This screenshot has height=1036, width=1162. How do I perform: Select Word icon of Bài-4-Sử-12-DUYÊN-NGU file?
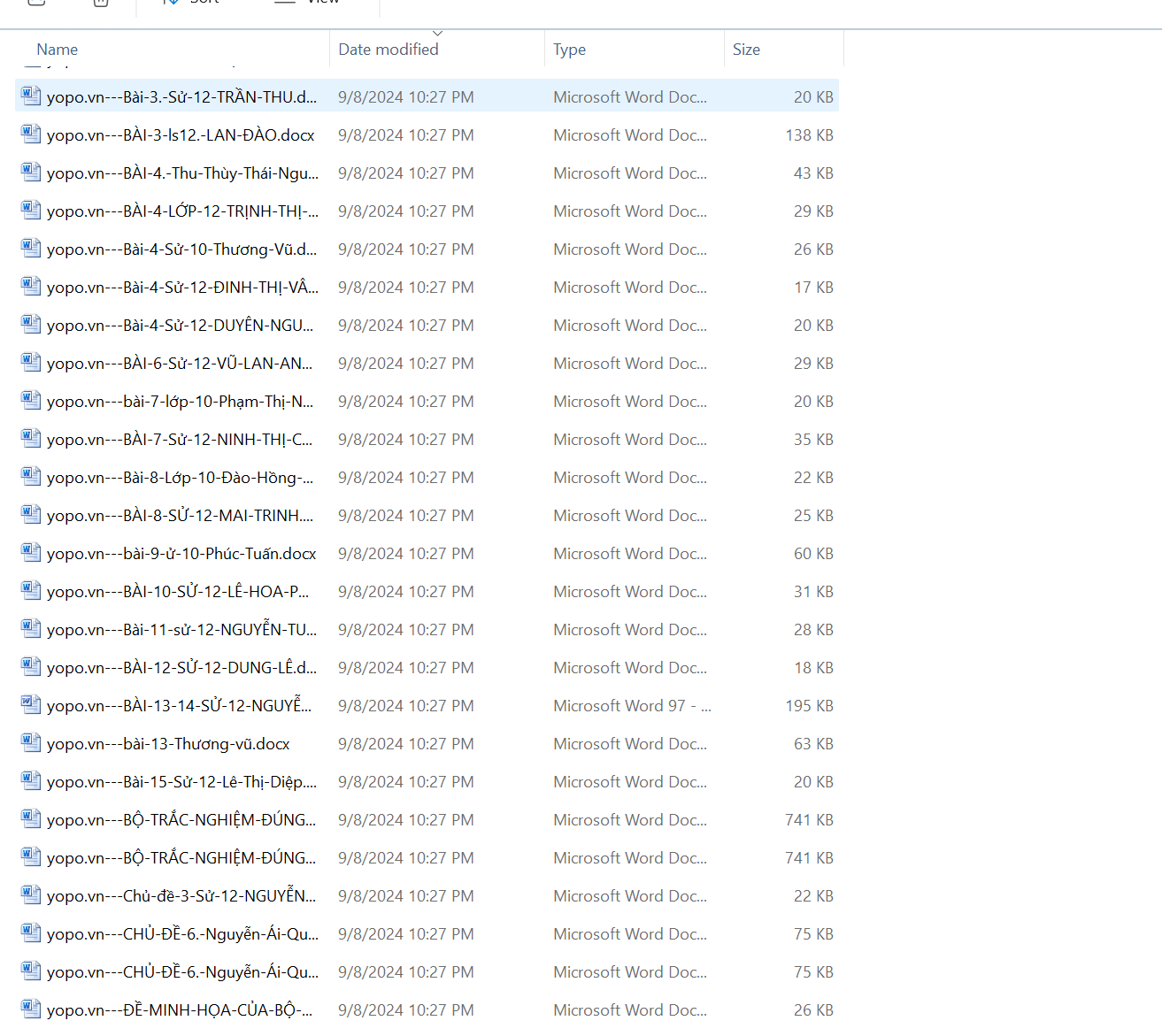31,325
